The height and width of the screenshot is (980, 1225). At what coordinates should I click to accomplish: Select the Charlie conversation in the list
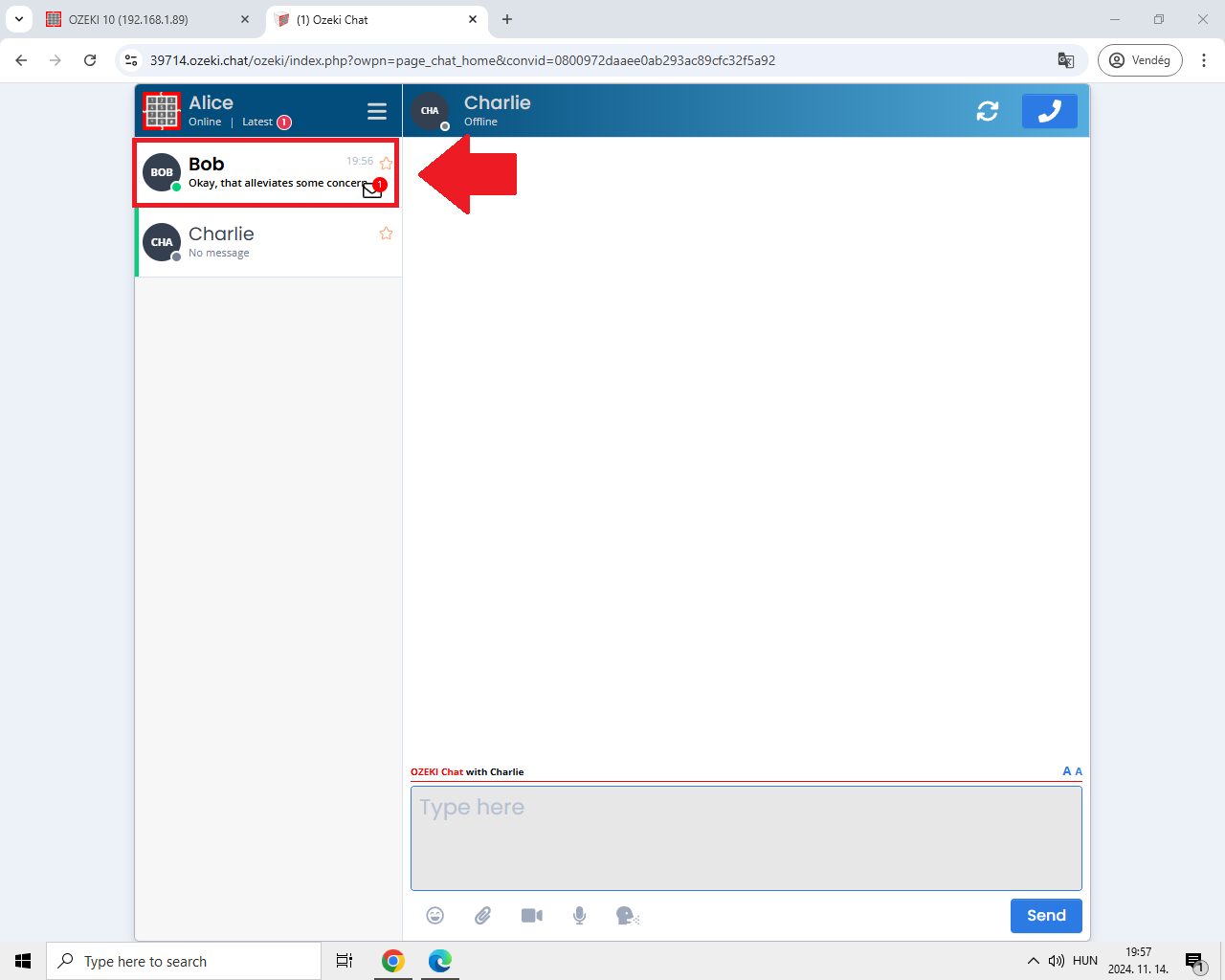(x=268, y=242)
